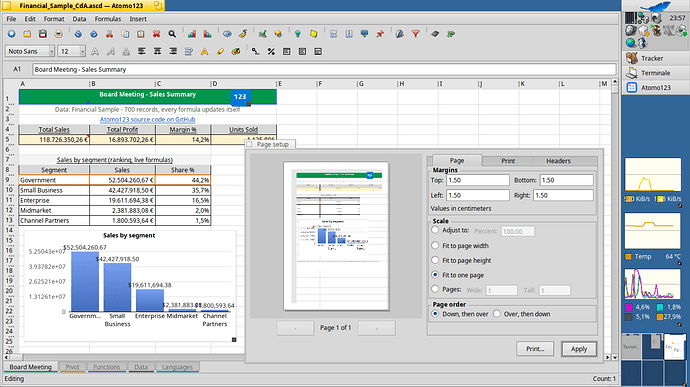The image size is (690, 387).
Task: Click the New document toolbar icon
Action: coord(11,34)
